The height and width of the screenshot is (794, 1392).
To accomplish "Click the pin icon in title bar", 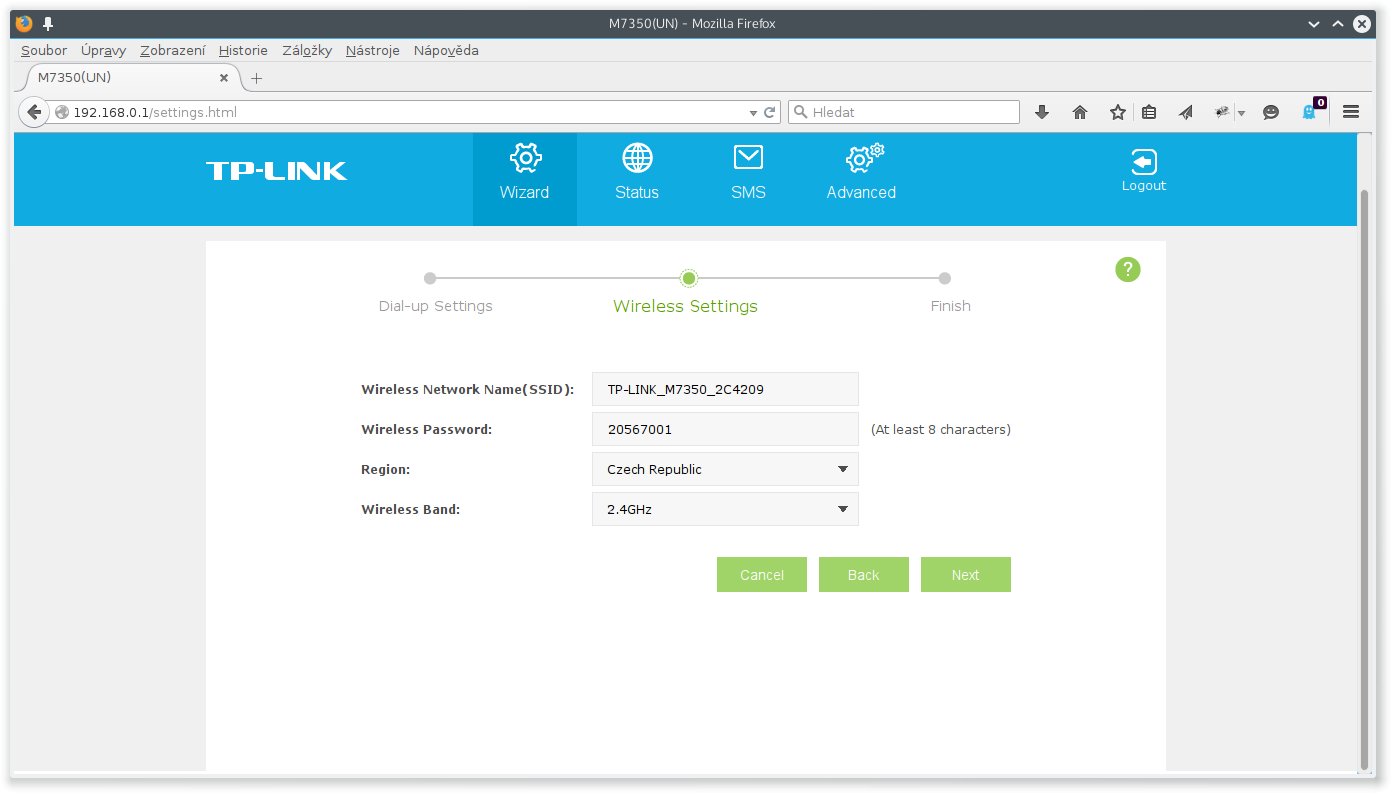I will (x=47, y=23).
